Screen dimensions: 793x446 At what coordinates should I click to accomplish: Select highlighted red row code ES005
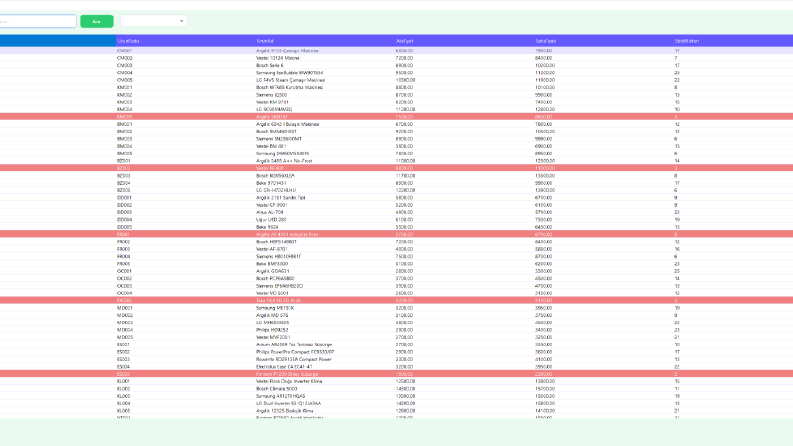coord(123,374)
